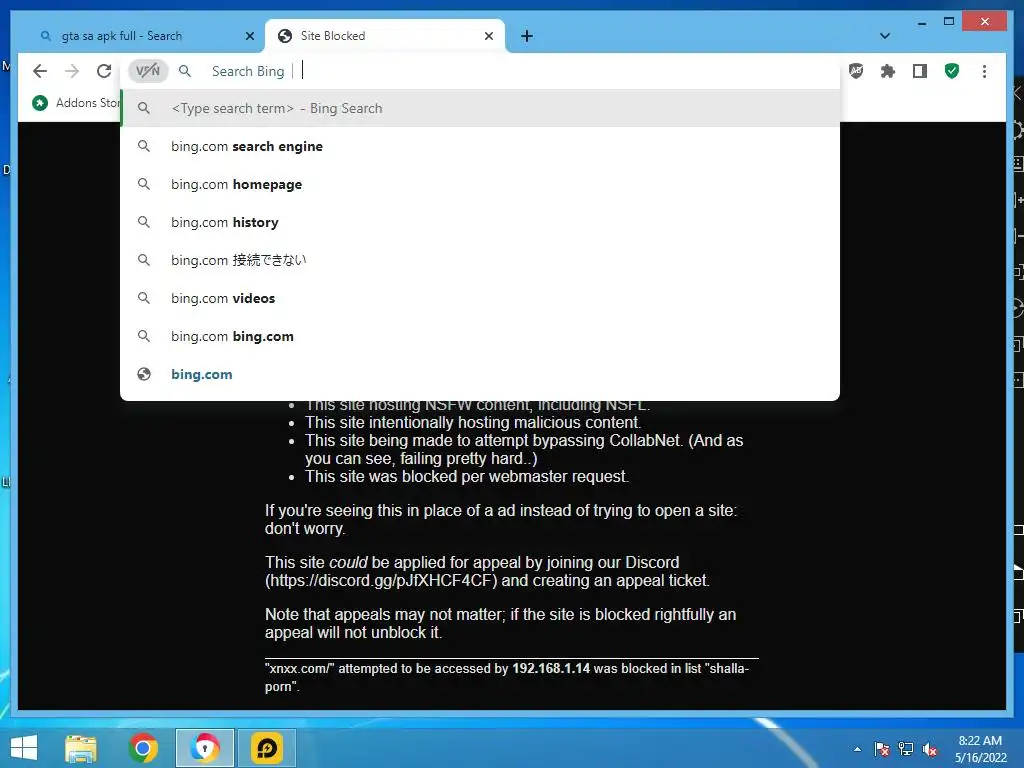
Task: Go back with the browser back arrow
Action: coord(40,71)
